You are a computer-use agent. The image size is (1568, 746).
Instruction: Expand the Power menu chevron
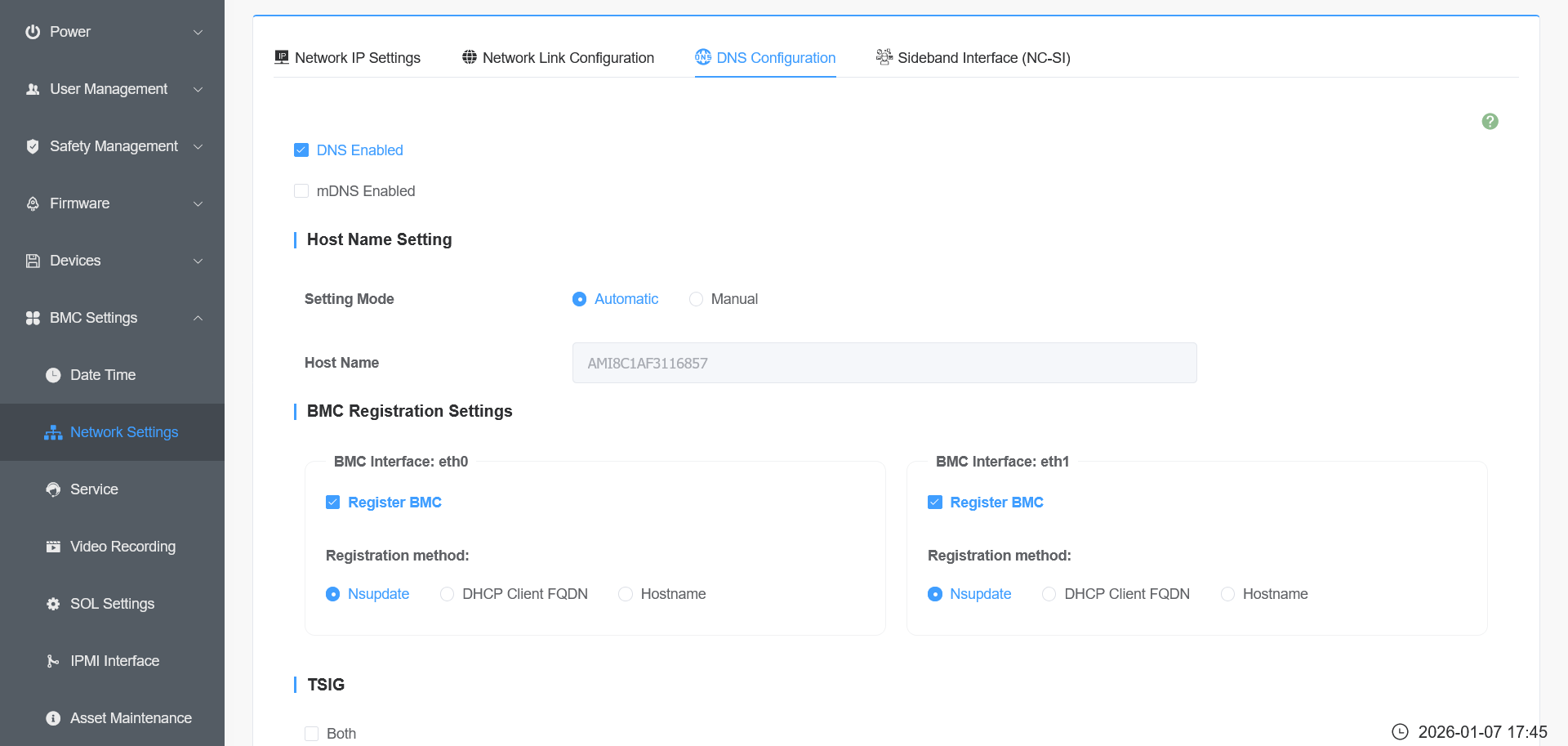pos(198,32)
